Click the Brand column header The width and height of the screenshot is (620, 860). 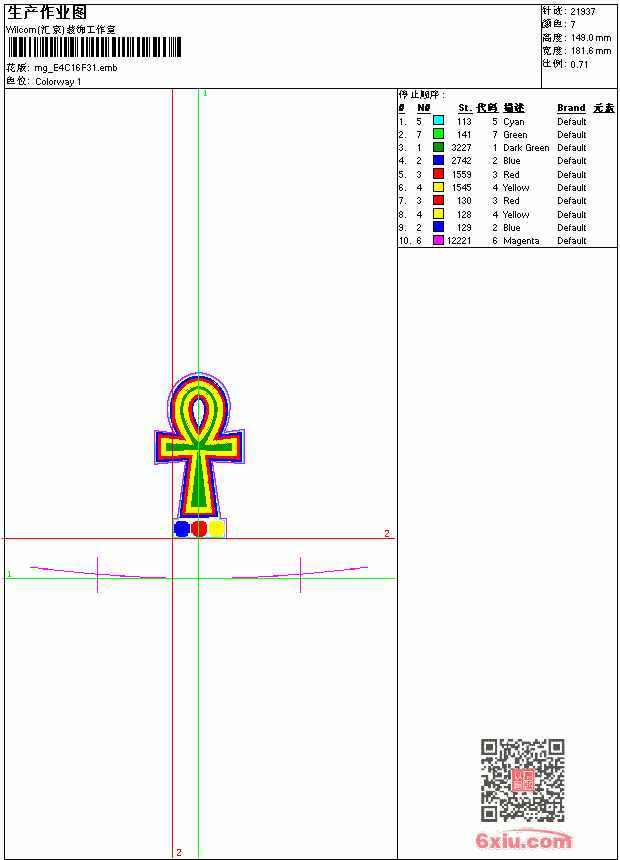pos(571,108)
